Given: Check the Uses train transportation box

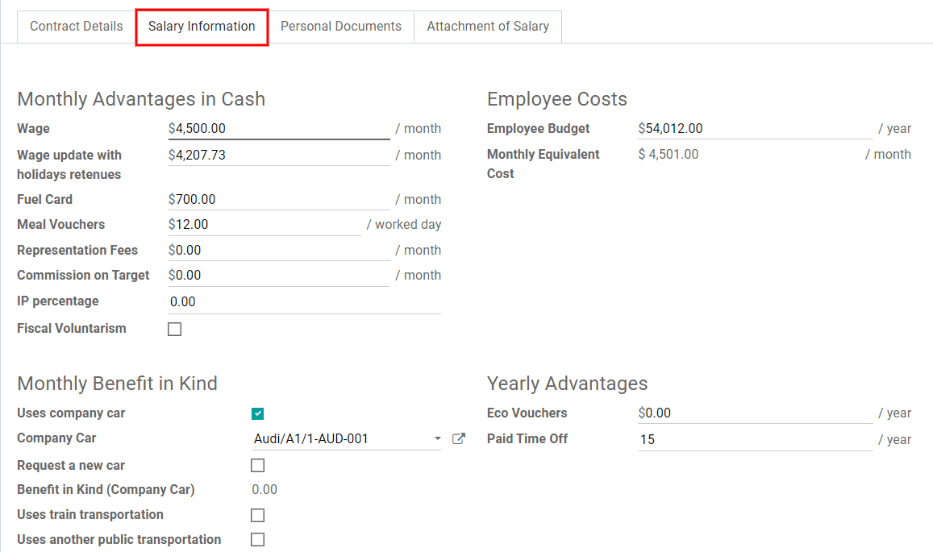Looking at the screenshot, I should click(x=258, y=515).
